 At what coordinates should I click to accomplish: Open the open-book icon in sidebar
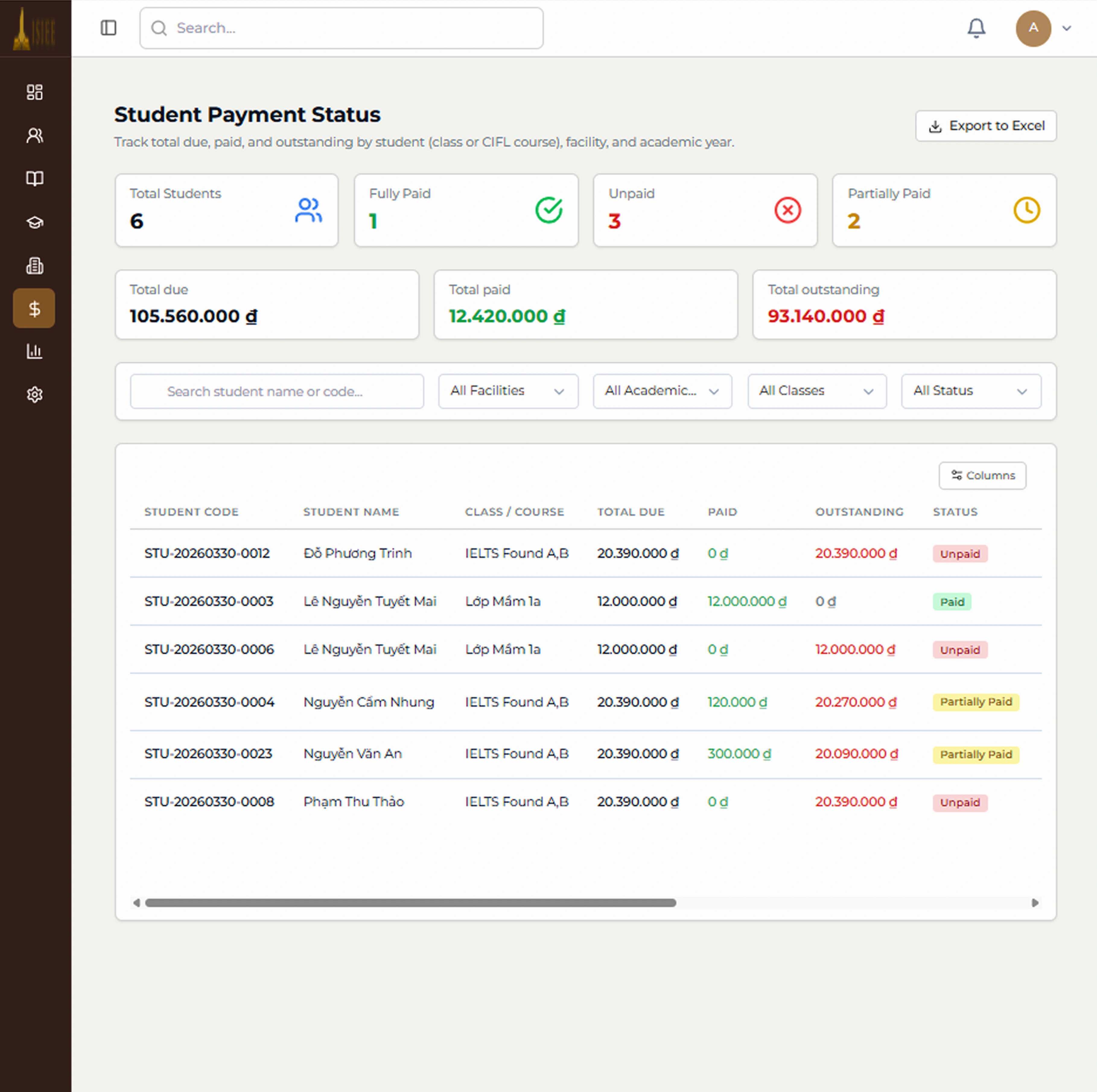point(35,178)
